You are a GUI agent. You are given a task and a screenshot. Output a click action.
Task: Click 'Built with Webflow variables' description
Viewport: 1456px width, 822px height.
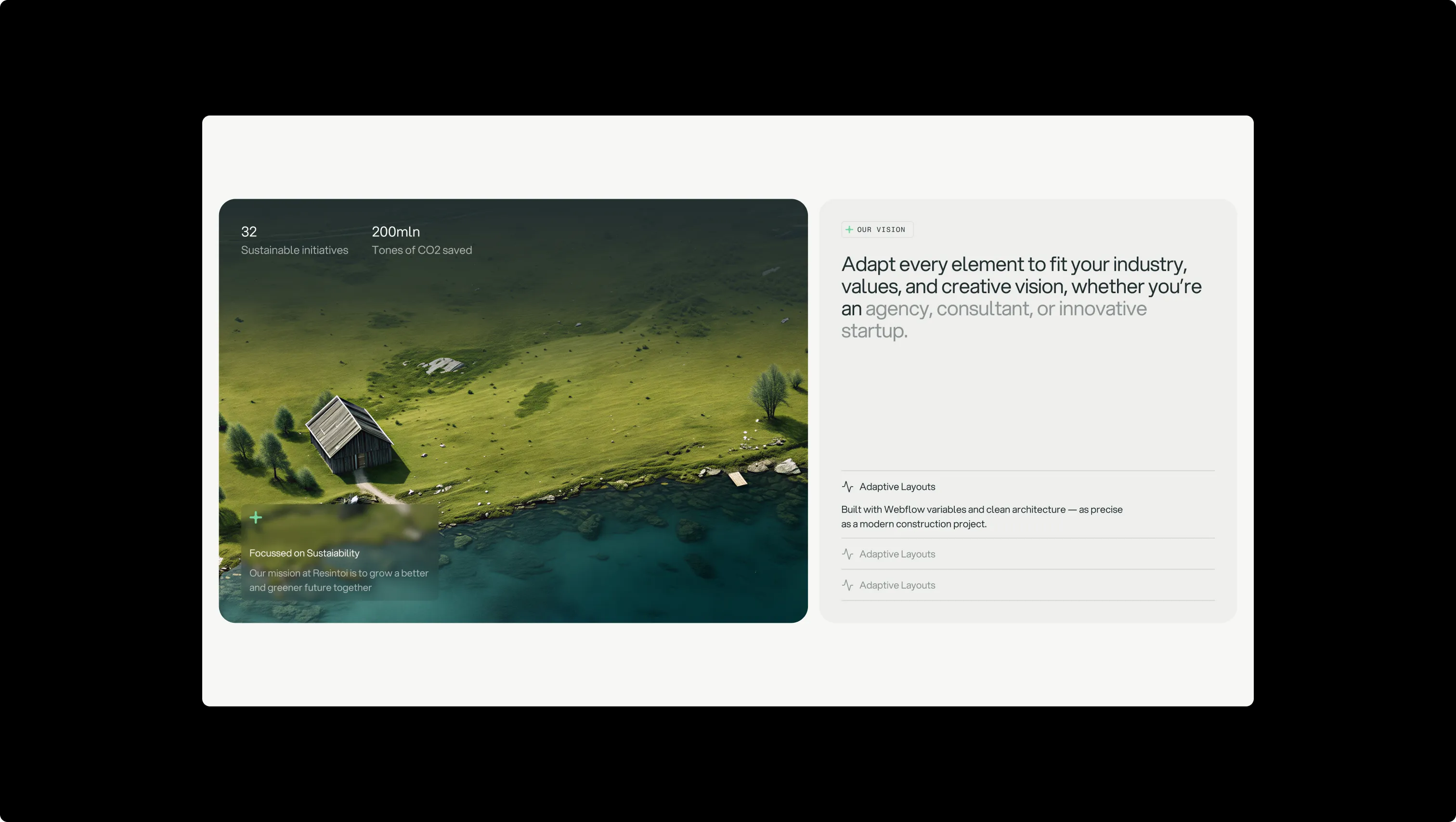[982, 516]
